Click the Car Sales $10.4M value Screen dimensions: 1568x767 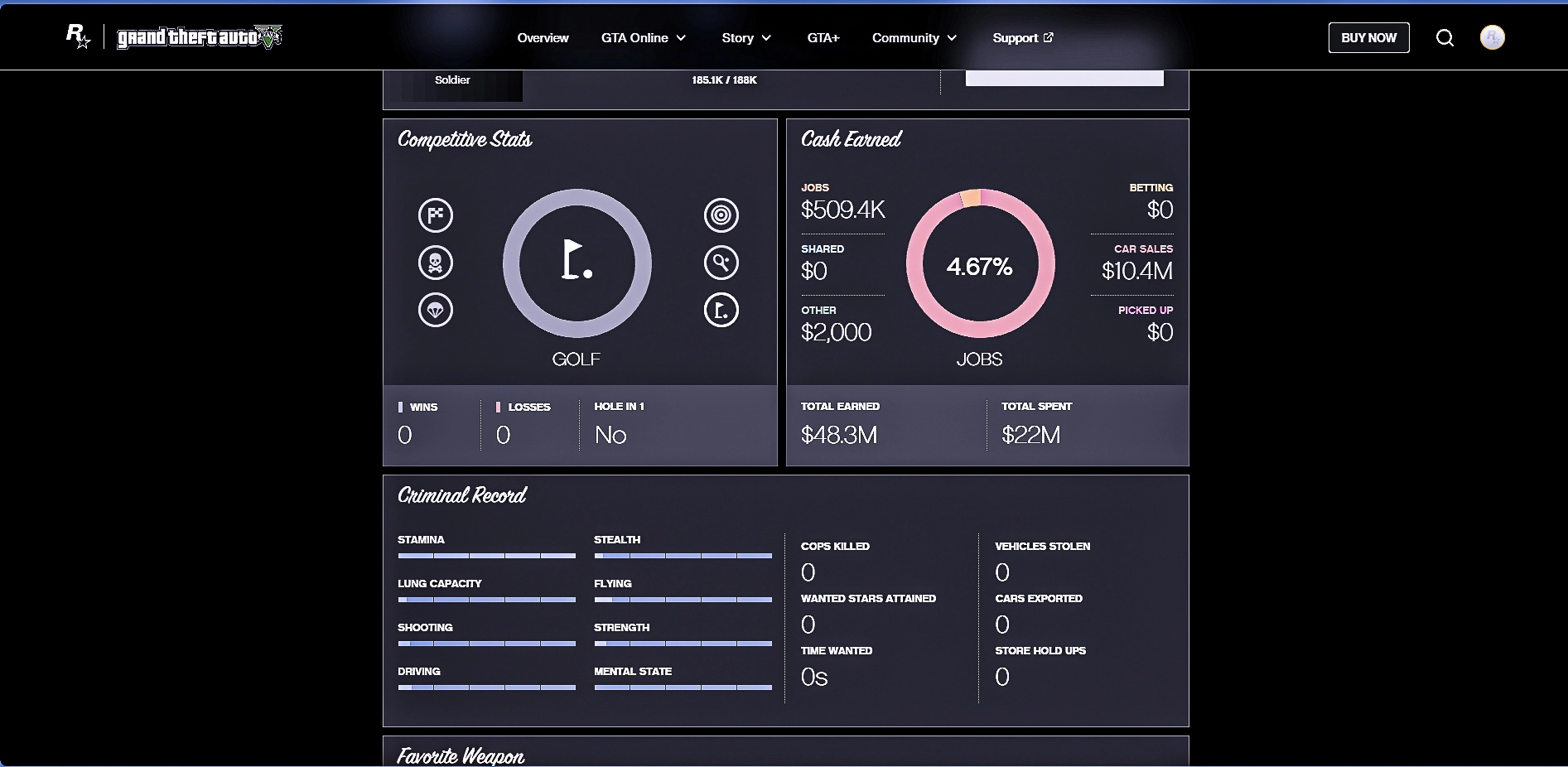pyautogui.click(x=1136, y=271)
